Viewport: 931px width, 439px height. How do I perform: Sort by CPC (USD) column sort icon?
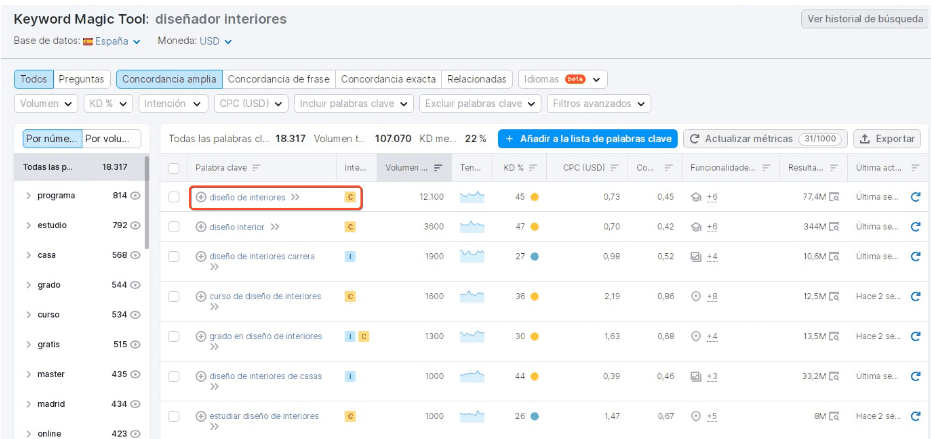point(615,168)
